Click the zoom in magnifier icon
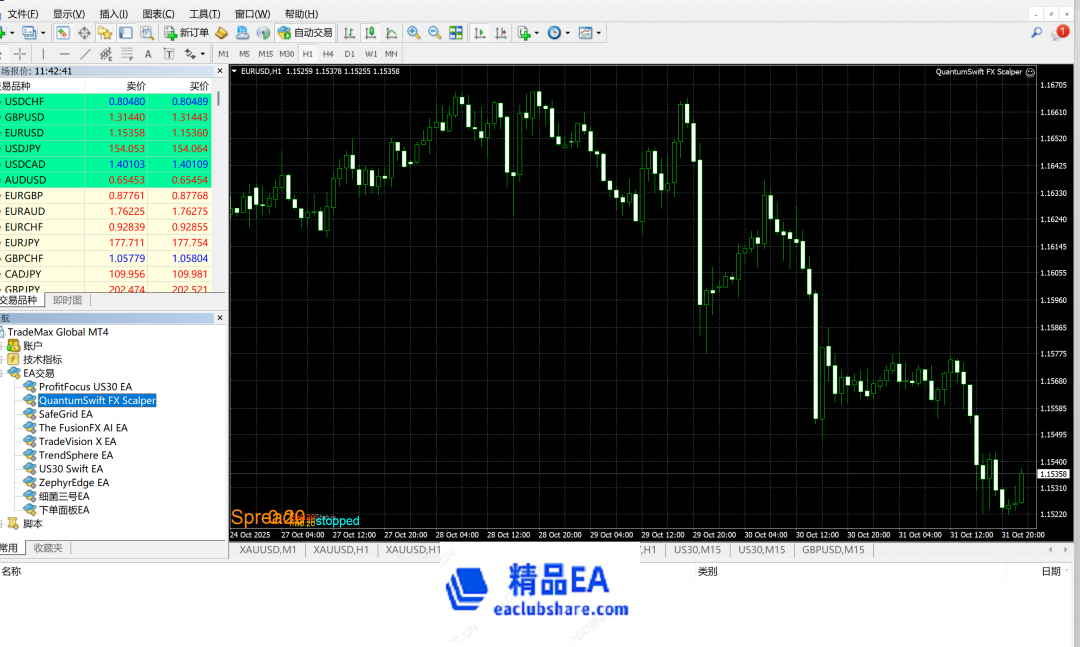Viewport: 1080px width, 647px height. pos(414,33)
